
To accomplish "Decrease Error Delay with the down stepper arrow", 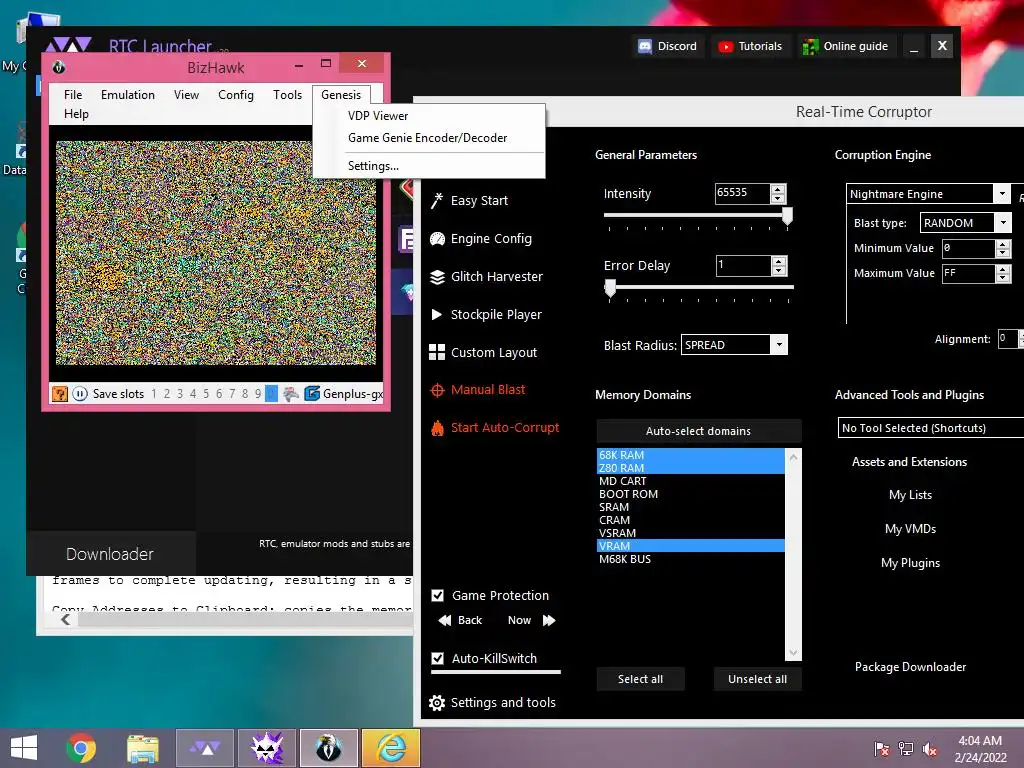I will (778, 270).
